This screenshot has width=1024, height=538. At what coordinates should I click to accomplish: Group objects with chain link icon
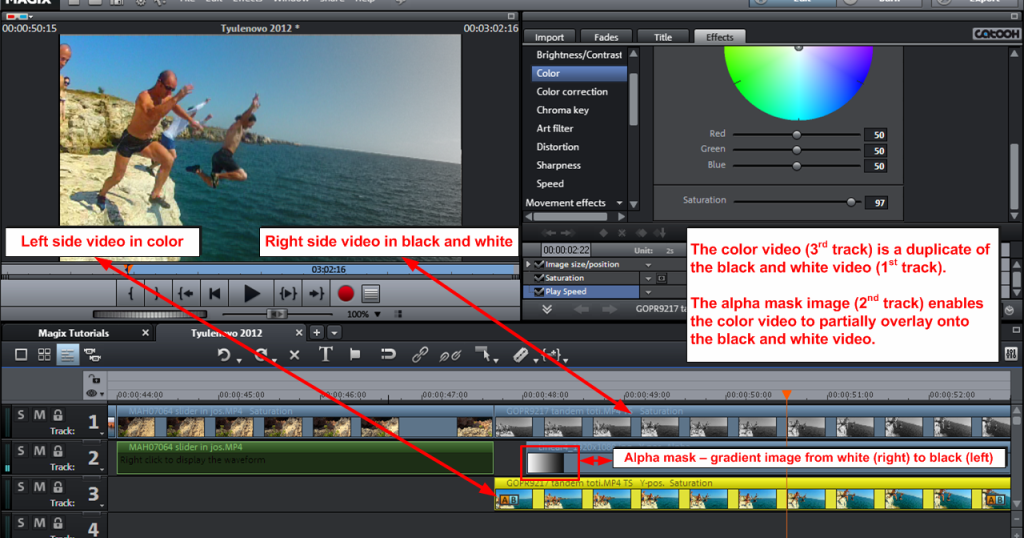pos(419,355)
